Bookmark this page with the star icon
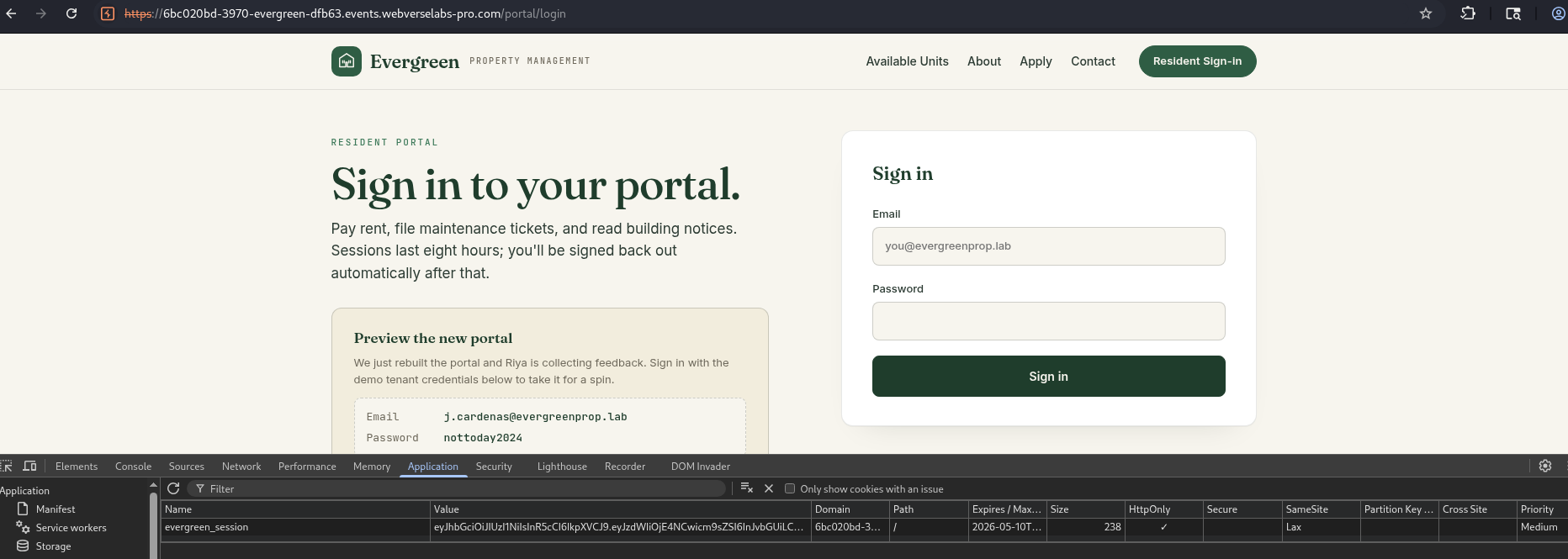 [x=1426, y=13]
